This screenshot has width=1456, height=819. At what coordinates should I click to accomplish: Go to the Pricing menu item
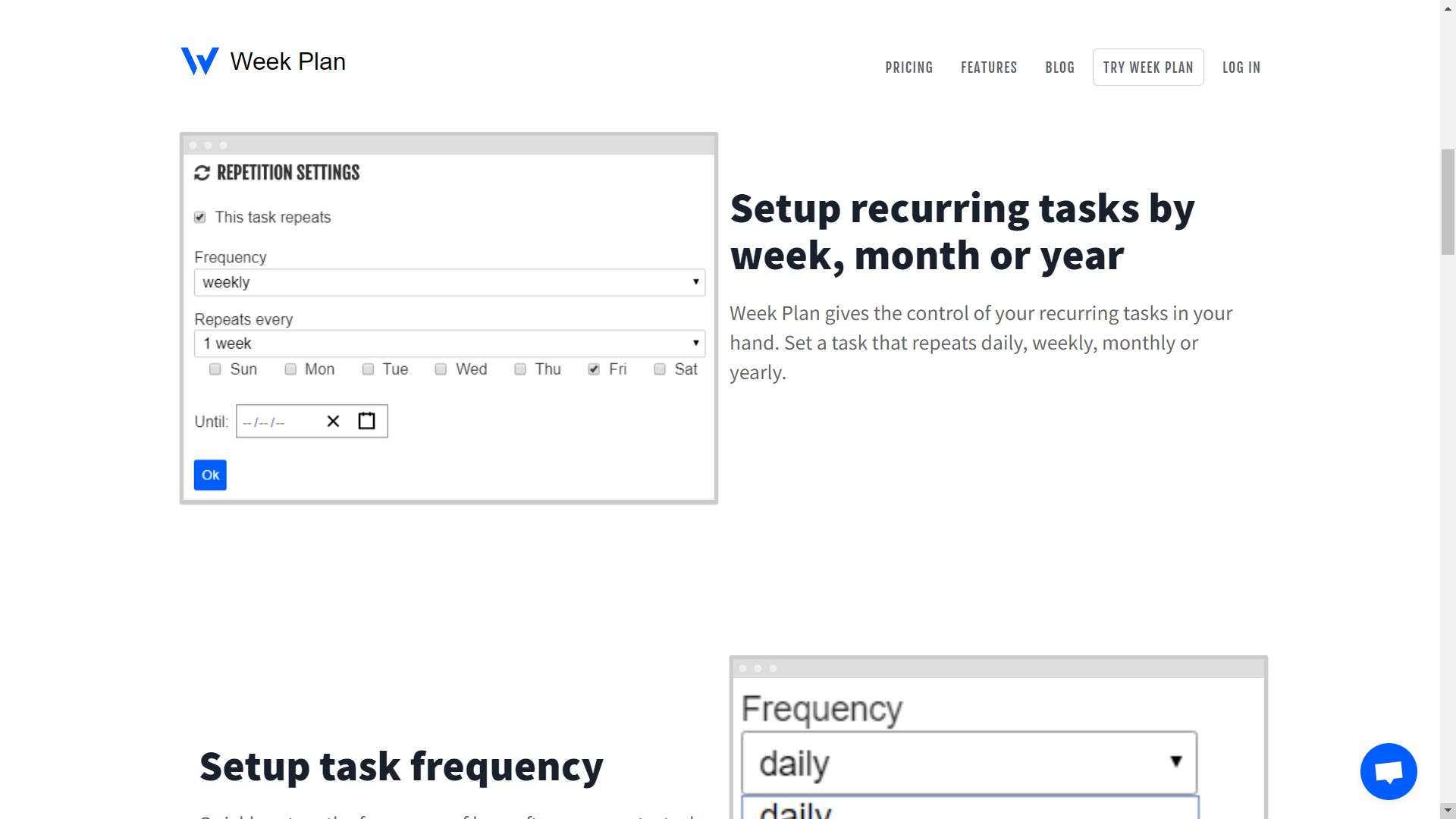[908, 67]
